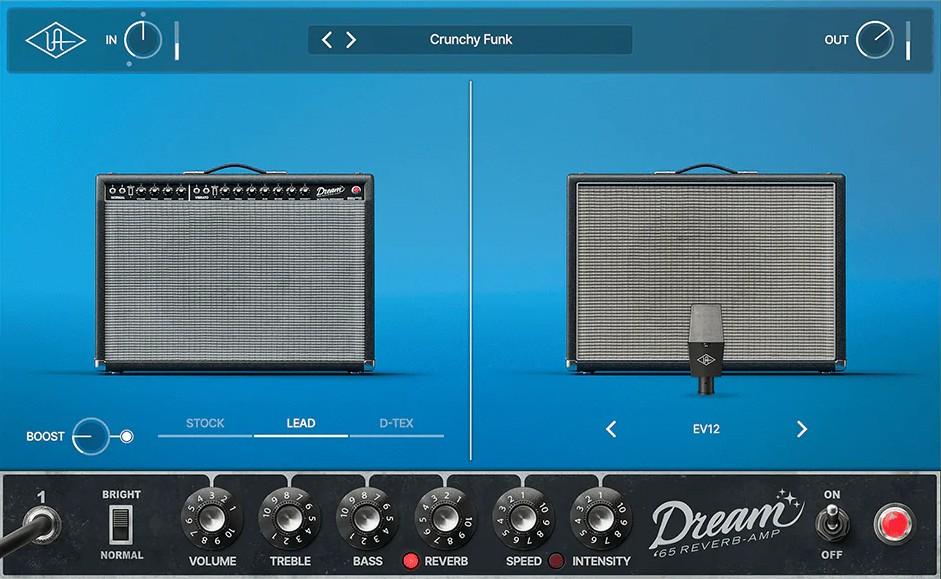941x579 pixels.
Task: Click the input jack 1 on amp panel
Action: (42, 524)
